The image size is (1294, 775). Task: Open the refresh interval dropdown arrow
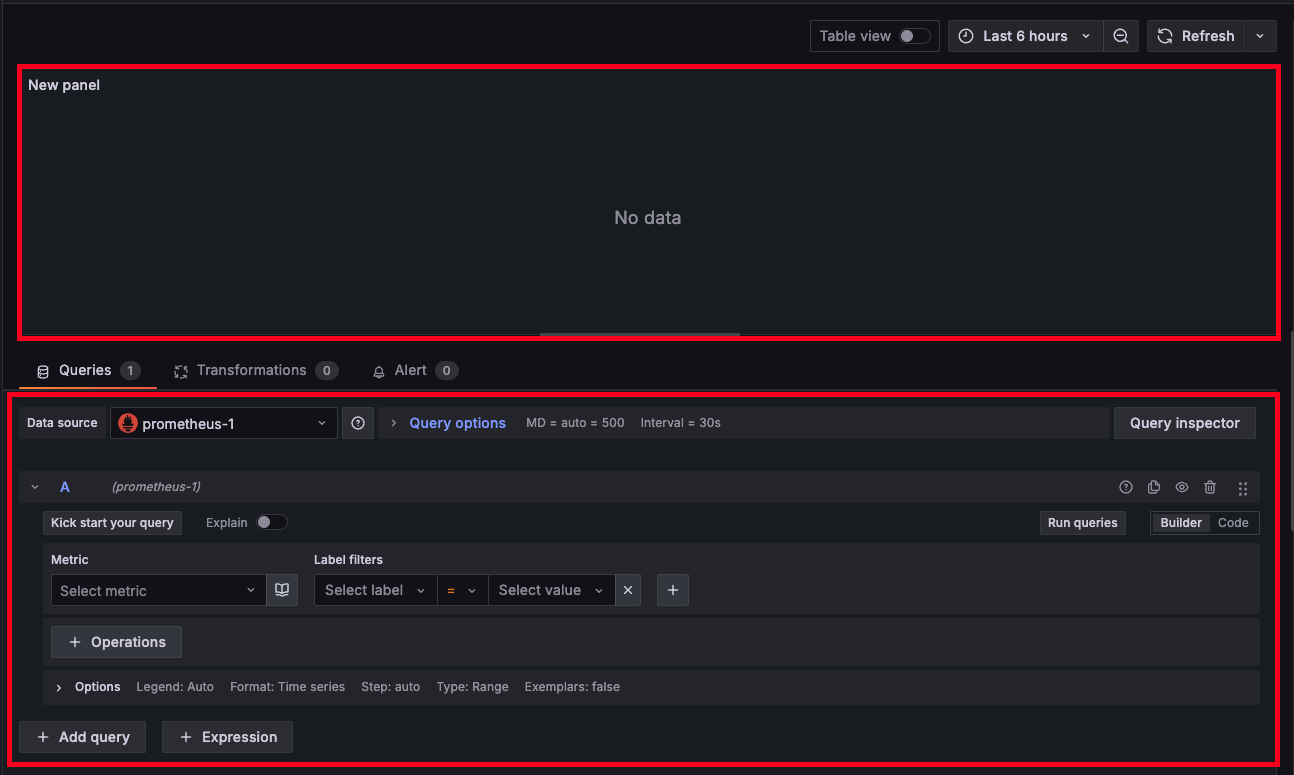[x=1260, y=36]
